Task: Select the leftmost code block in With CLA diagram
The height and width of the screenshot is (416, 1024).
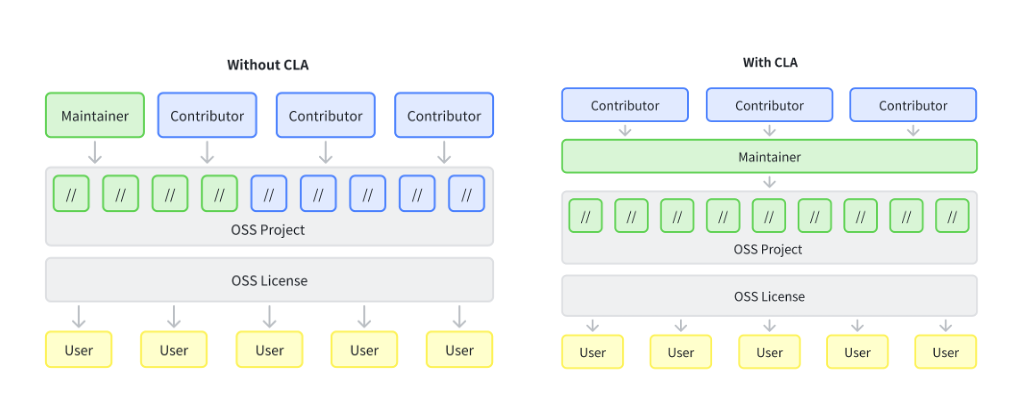Action: click(585, 216)
